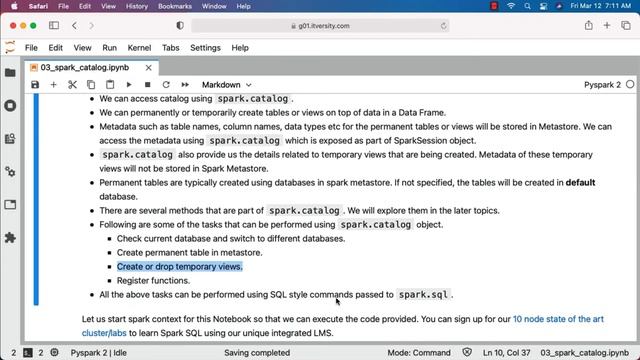This screenshot has width=640, height=360.
Task: Open a new Safari tab
Action: pyautogui.click(x=607, y=25)
